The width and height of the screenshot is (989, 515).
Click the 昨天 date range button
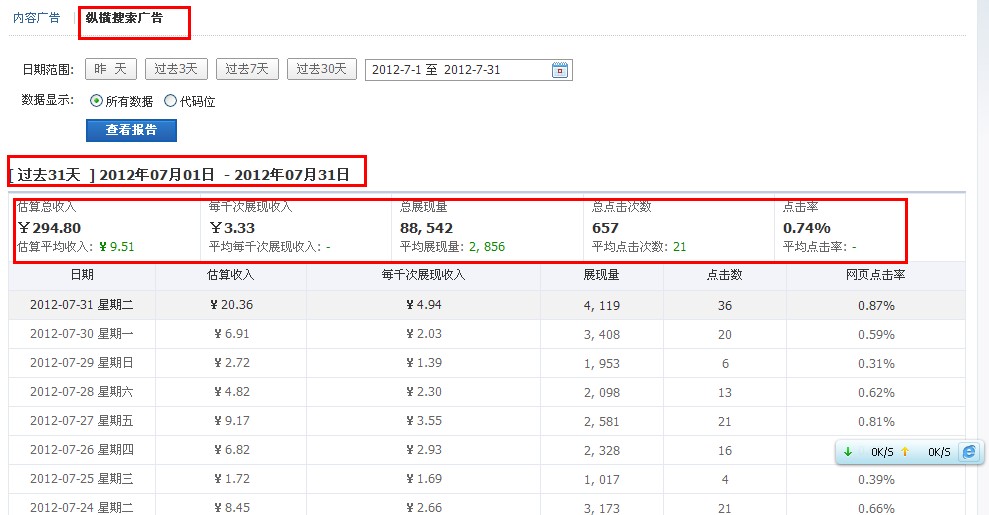coord(111,69)
